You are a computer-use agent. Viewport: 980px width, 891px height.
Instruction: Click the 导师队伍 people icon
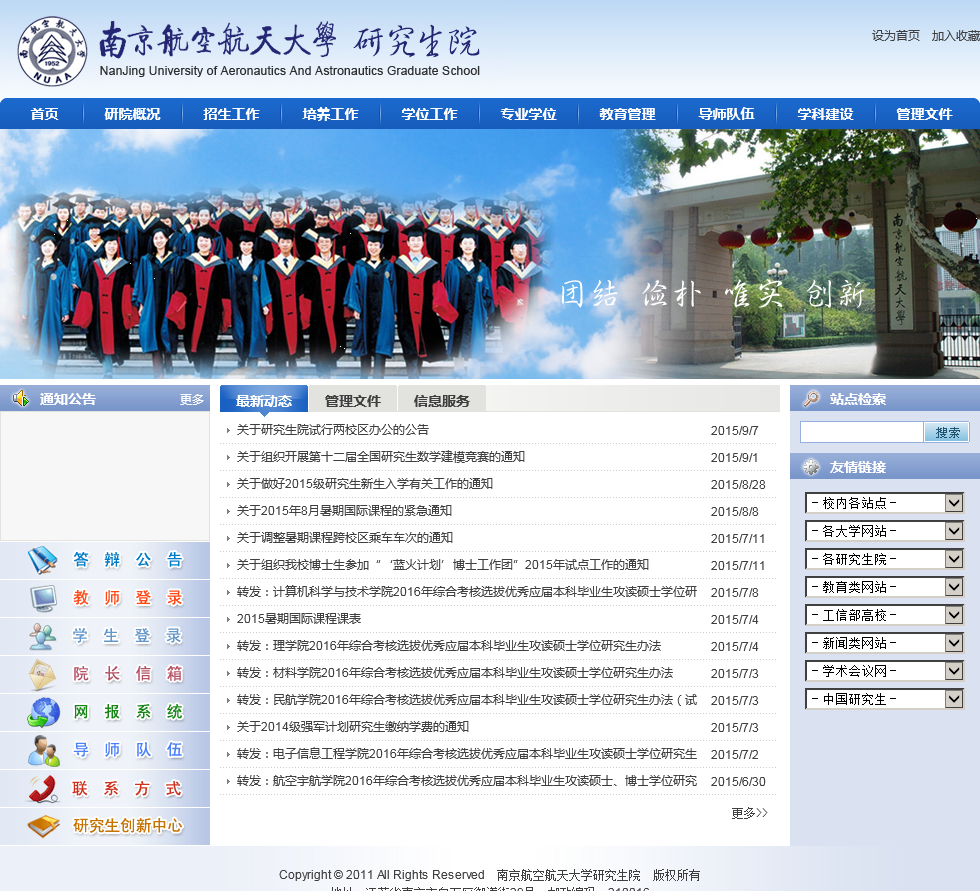(44, 750)
